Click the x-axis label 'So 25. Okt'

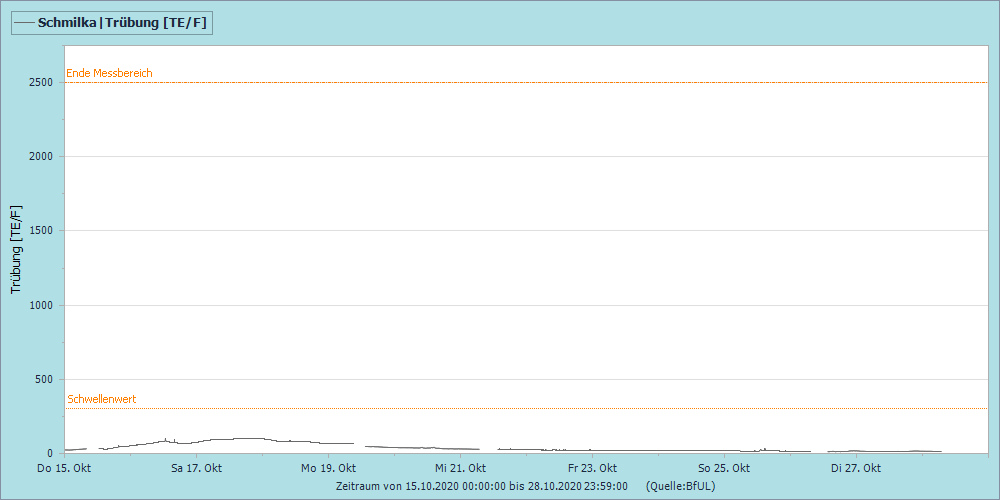[724, 468]
